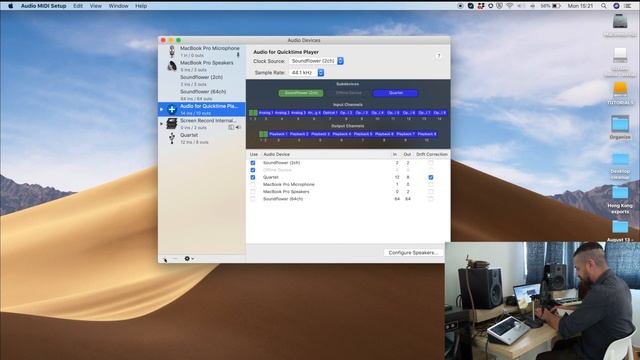Check Use for MacBook Pro Microphone

coord(253,184)
